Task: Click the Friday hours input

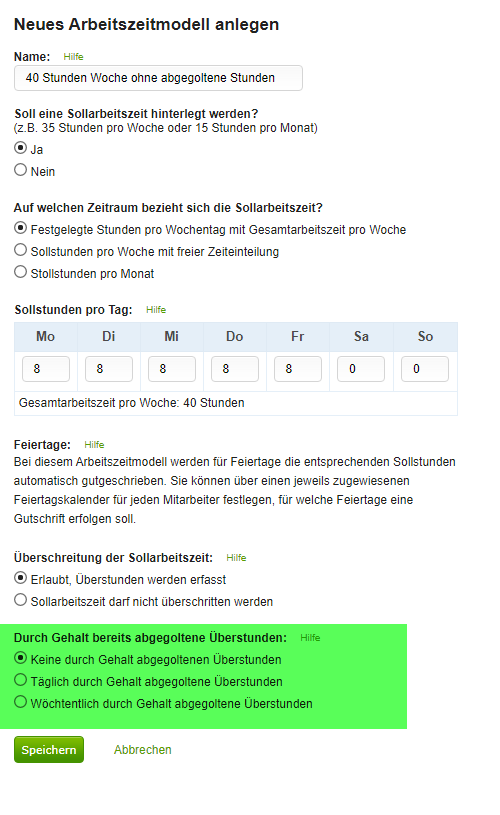Action: pos(298,369)
